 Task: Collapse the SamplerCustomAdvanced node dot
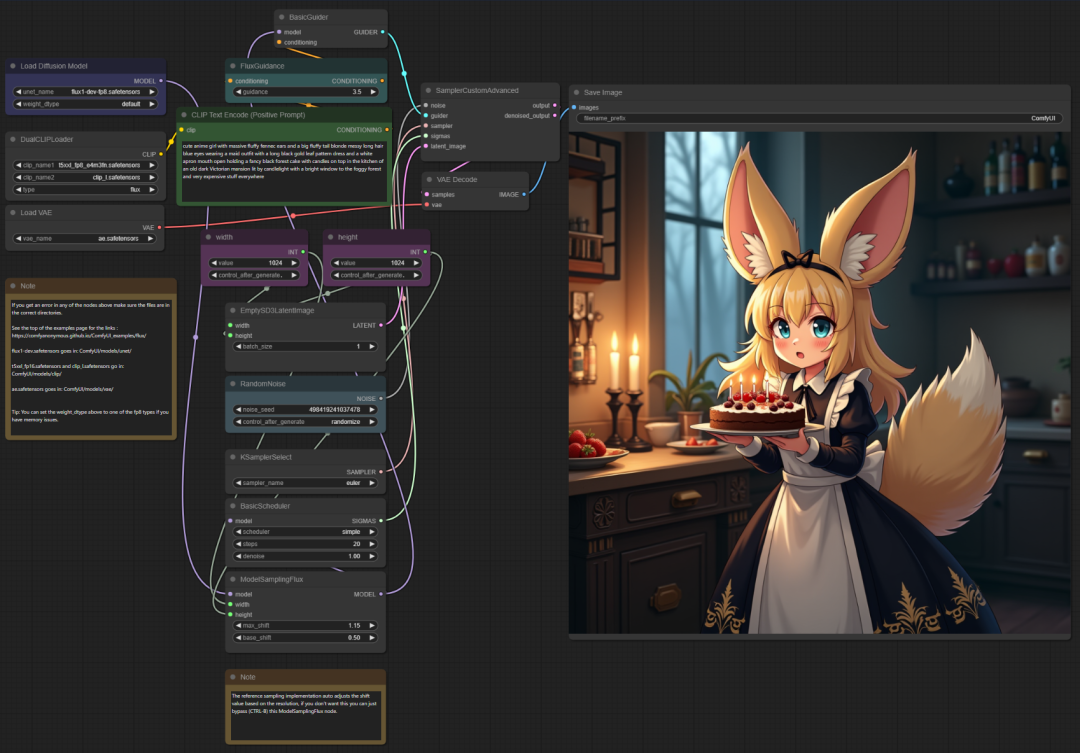pos(428,90)
